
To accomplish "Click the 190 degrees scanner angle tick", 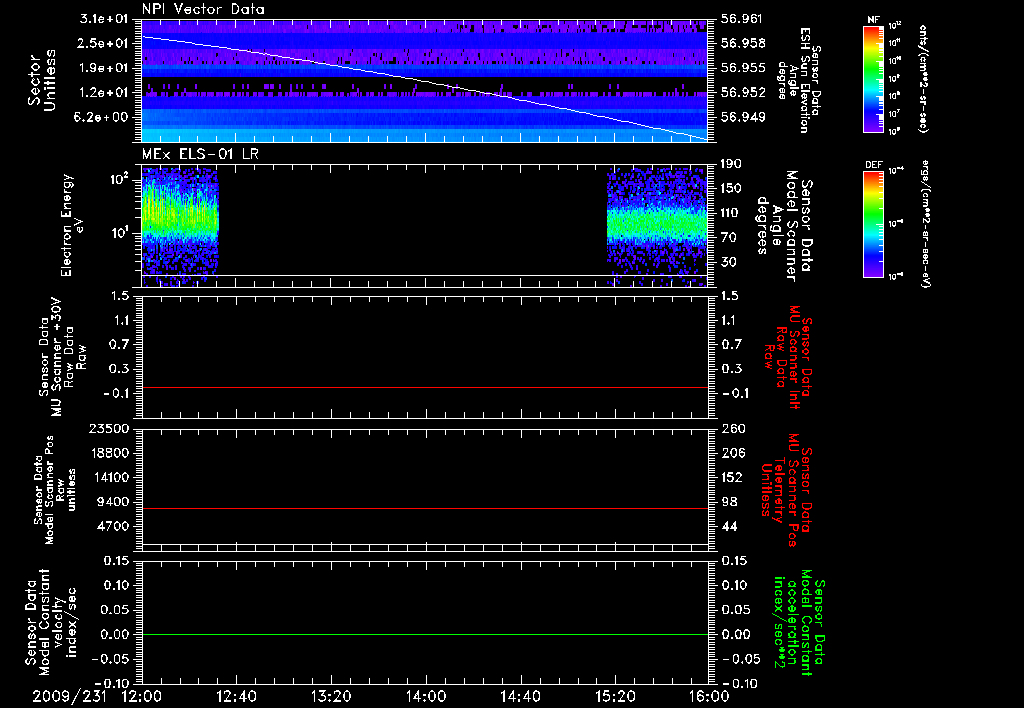I will click(732, 164).
